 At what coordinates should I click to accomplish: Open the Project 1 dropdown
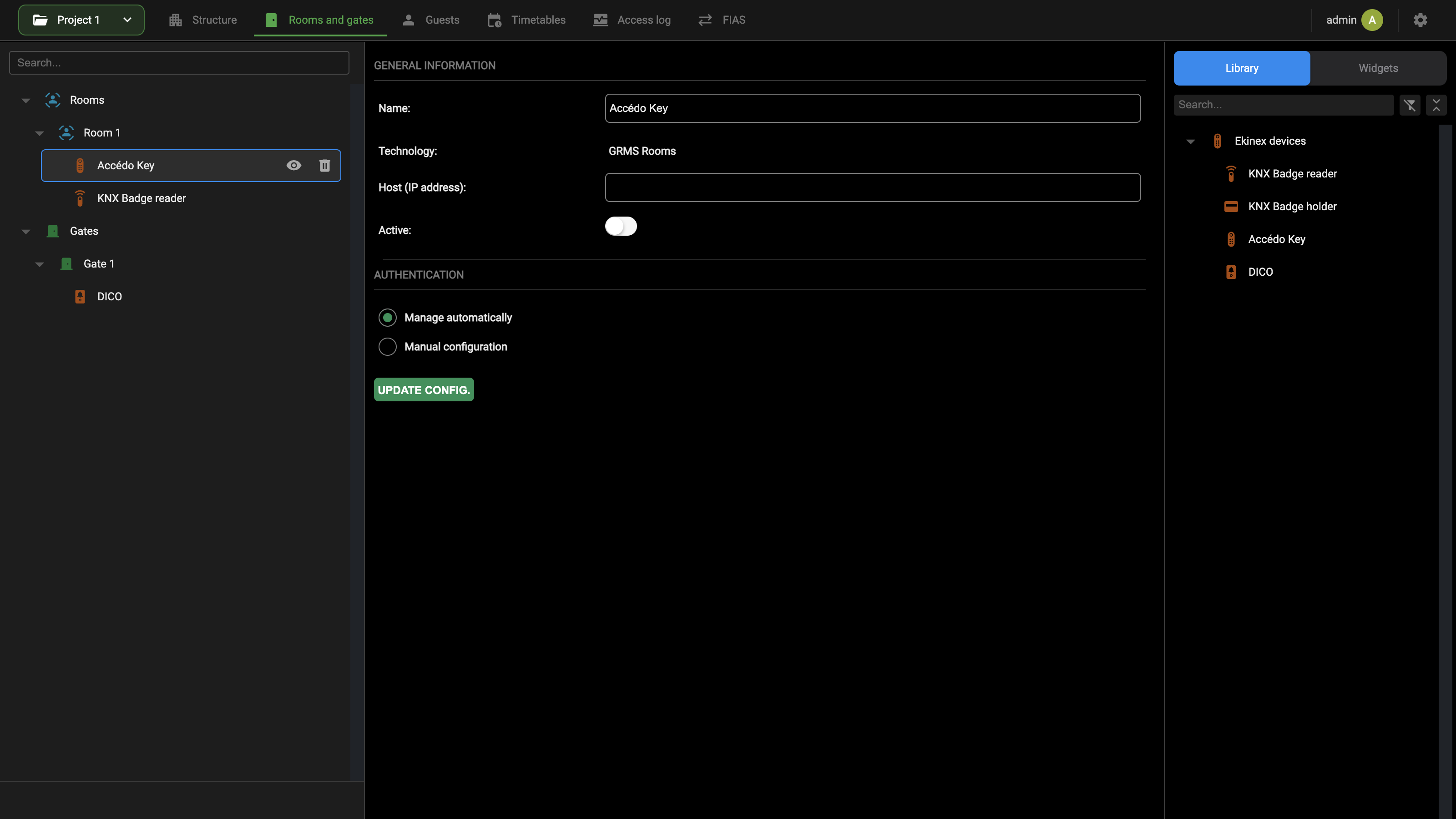pos(81,20)
